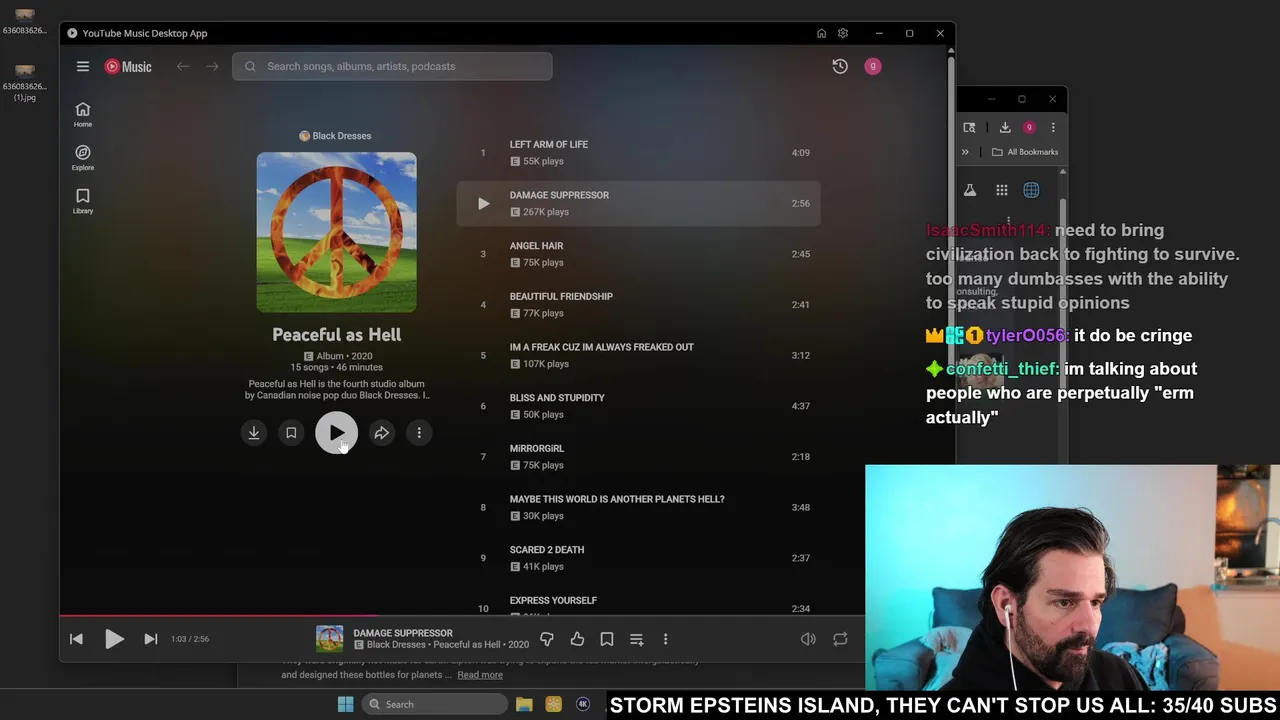
Task: Open browser window profile avatar
Action: [x=1029, y=127]
